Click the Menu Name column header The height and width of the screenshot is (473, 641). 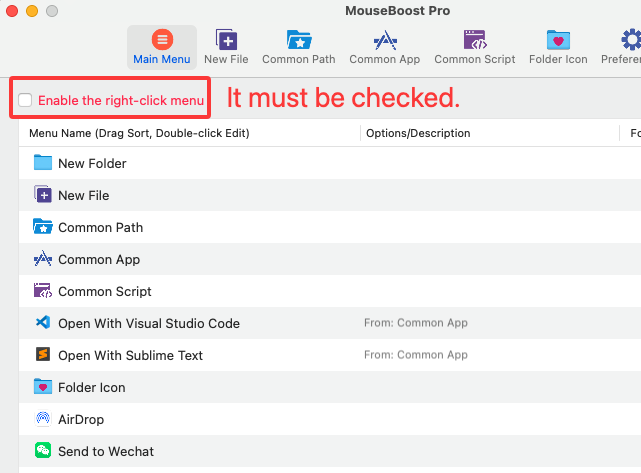pyautogui.click(x=139, y=133)
